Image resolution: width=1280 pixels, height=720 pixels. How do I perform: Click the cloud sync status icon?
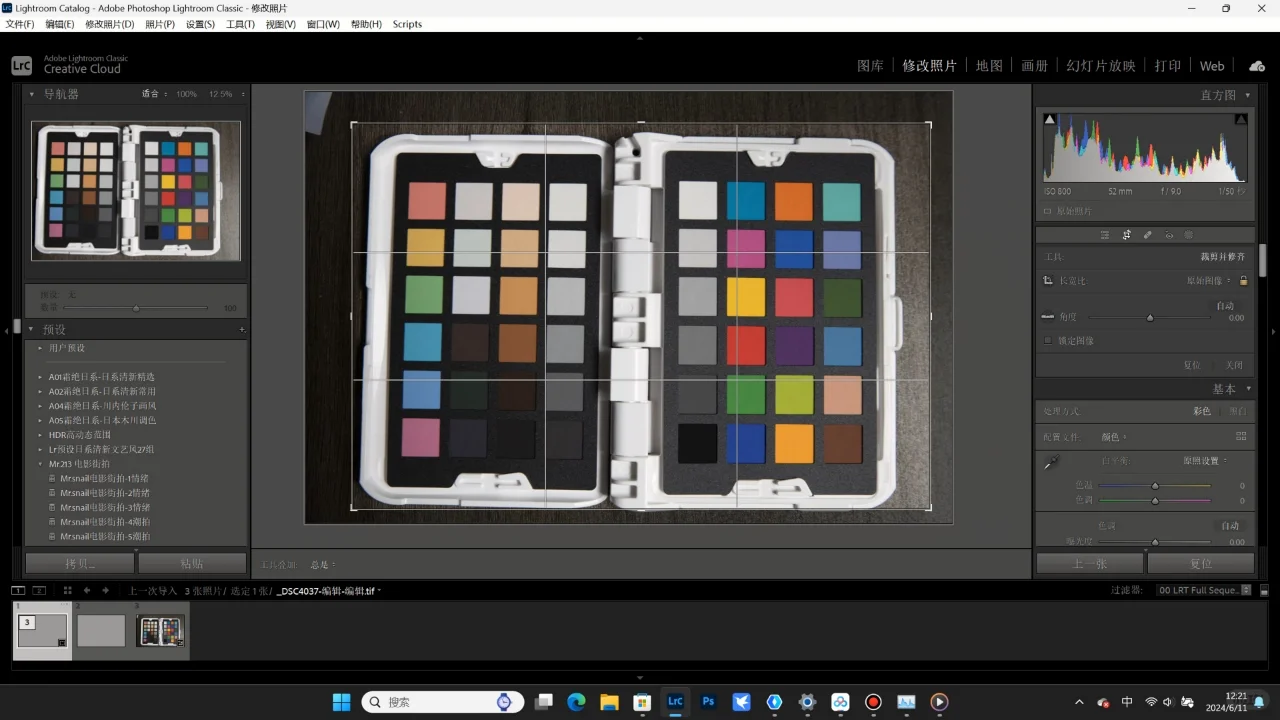(1257, 66)
